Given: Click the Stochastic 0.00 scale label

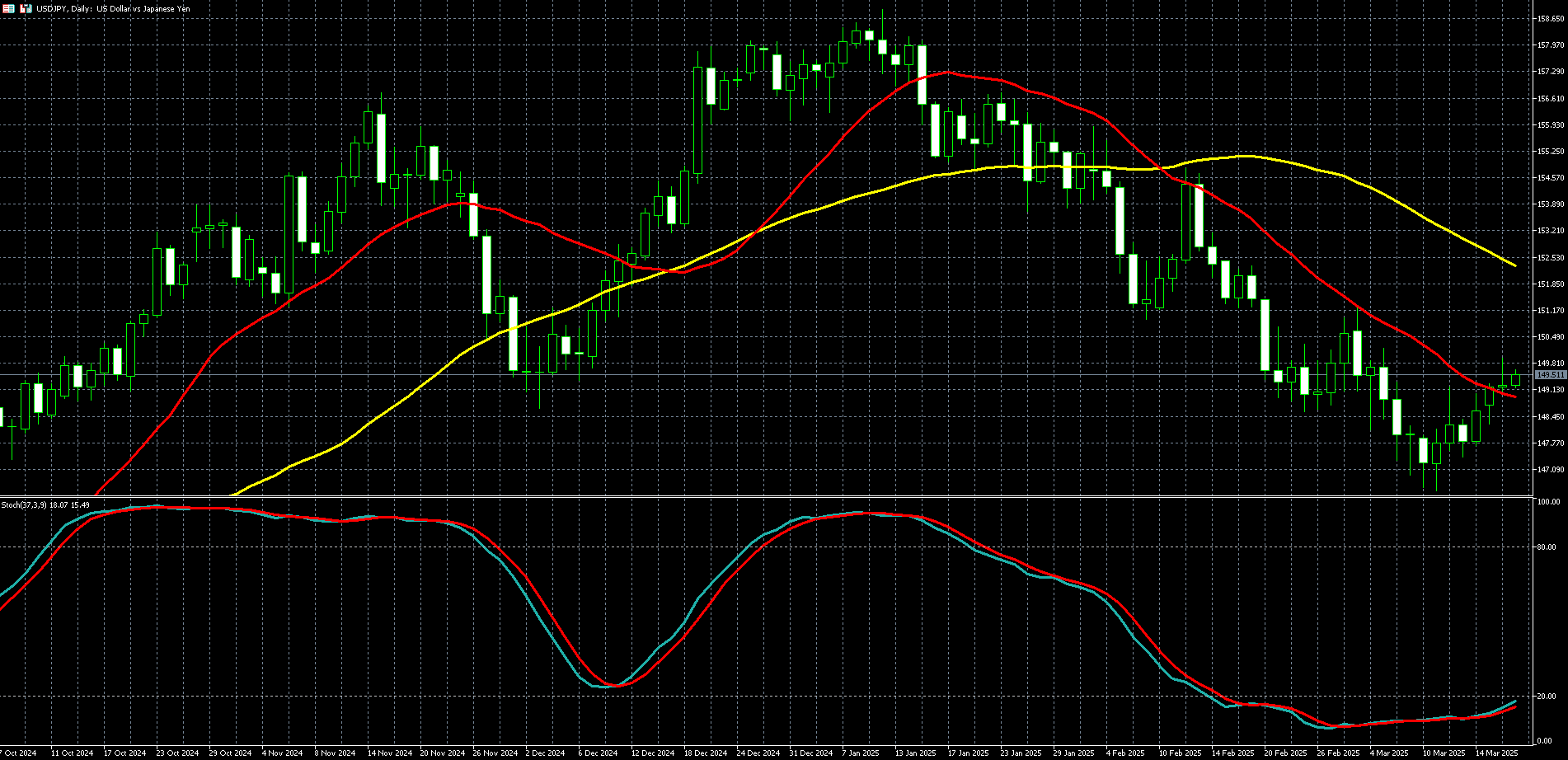Looking at the screenshot, I should (1545, 741).
